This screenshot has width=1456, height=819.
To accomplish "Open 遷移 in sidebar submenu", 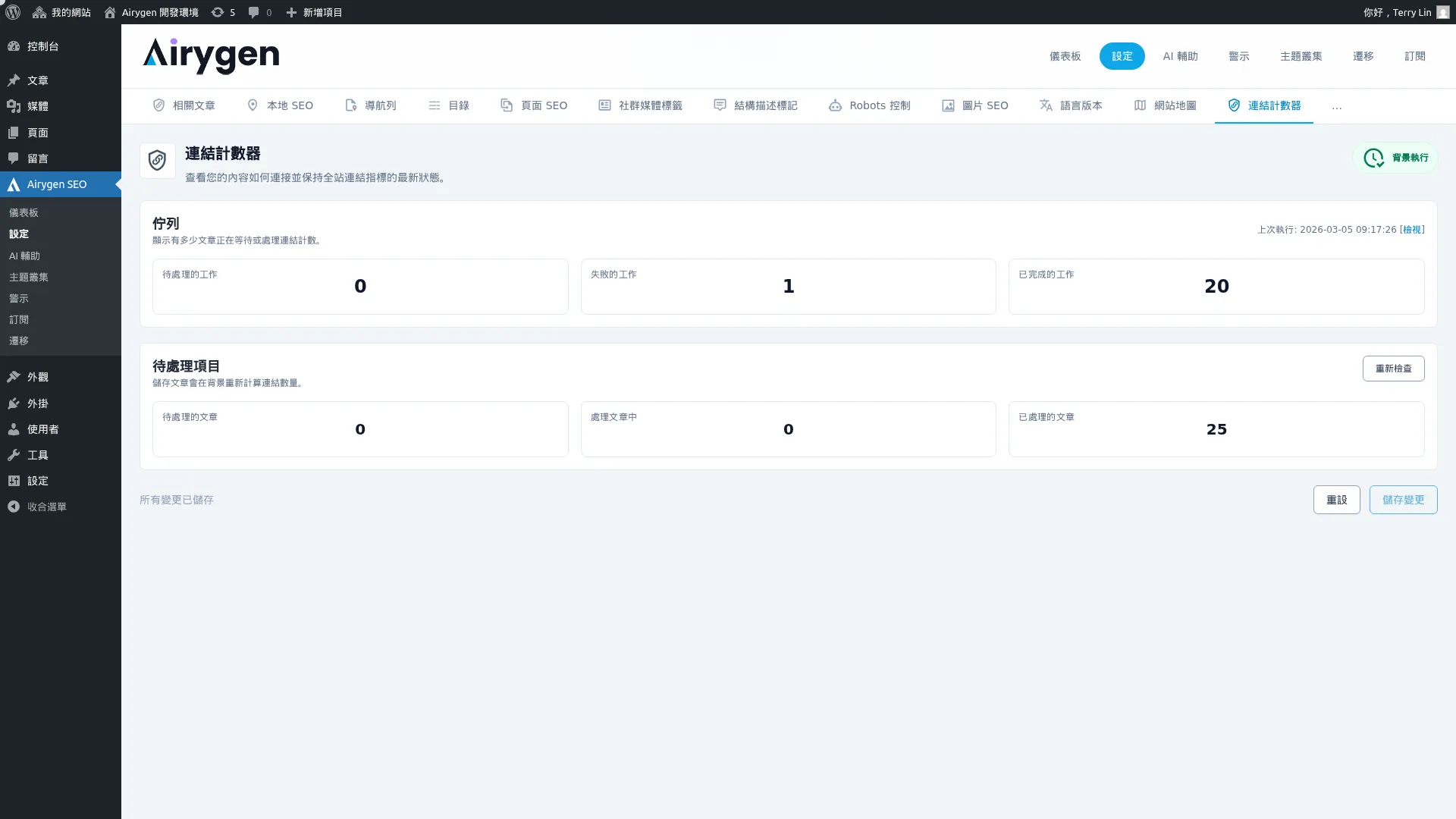I will coord(19,341).
